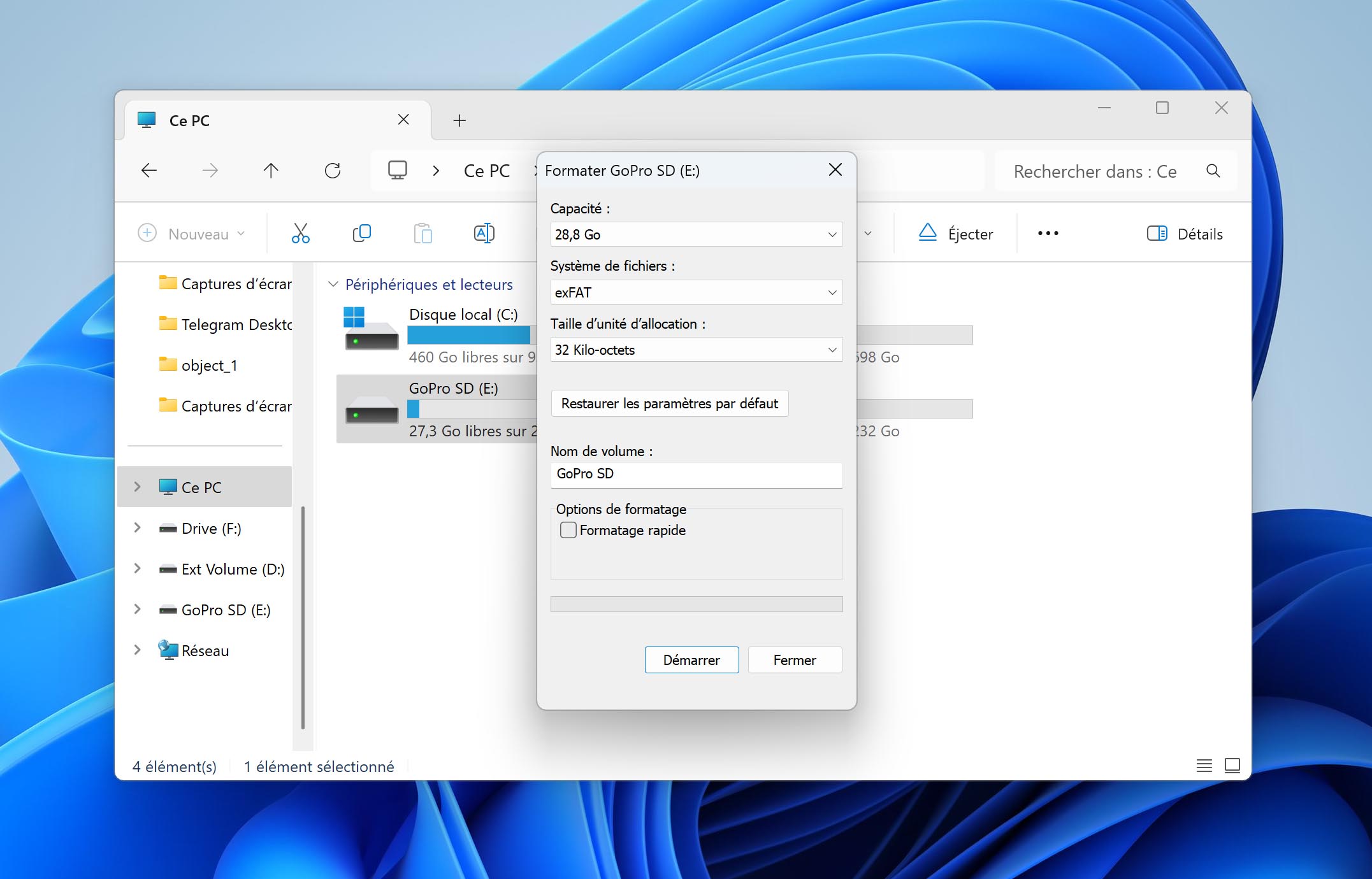Click the navigation pane scrollbar
Screen dimensions: 1372x879
pos(303,617)
